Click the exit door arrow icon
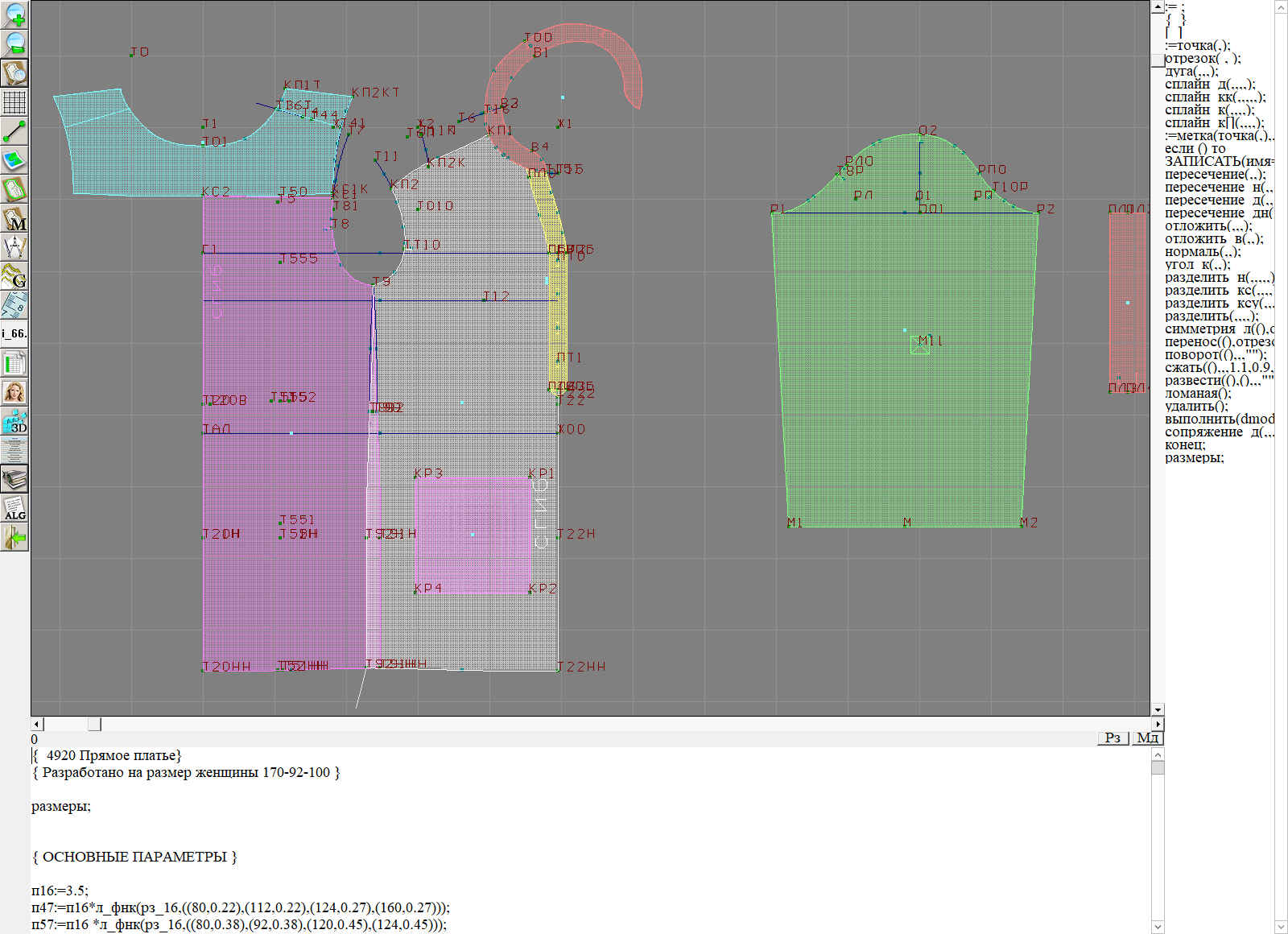Image resolution: width=1288 pixels, height=934 pixels. click(14, 537)
